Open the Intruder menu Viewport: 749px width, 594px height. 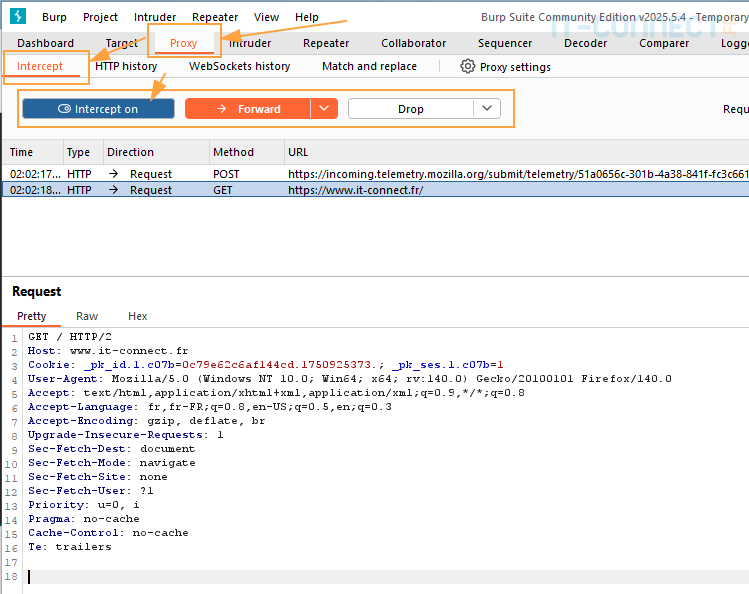[x=154, y=17]
